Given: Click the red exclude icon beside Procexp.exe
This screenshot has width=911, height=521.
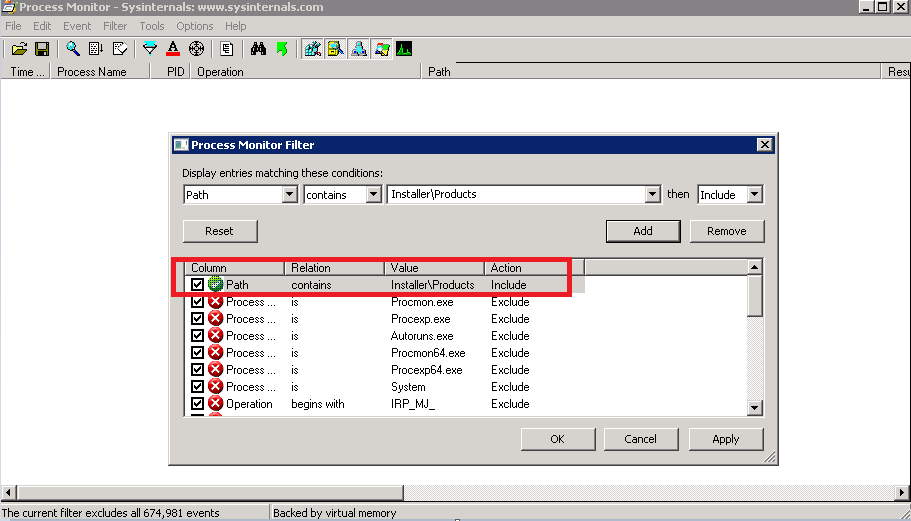Looking at the screenshot, I should [x=216, y=318].
